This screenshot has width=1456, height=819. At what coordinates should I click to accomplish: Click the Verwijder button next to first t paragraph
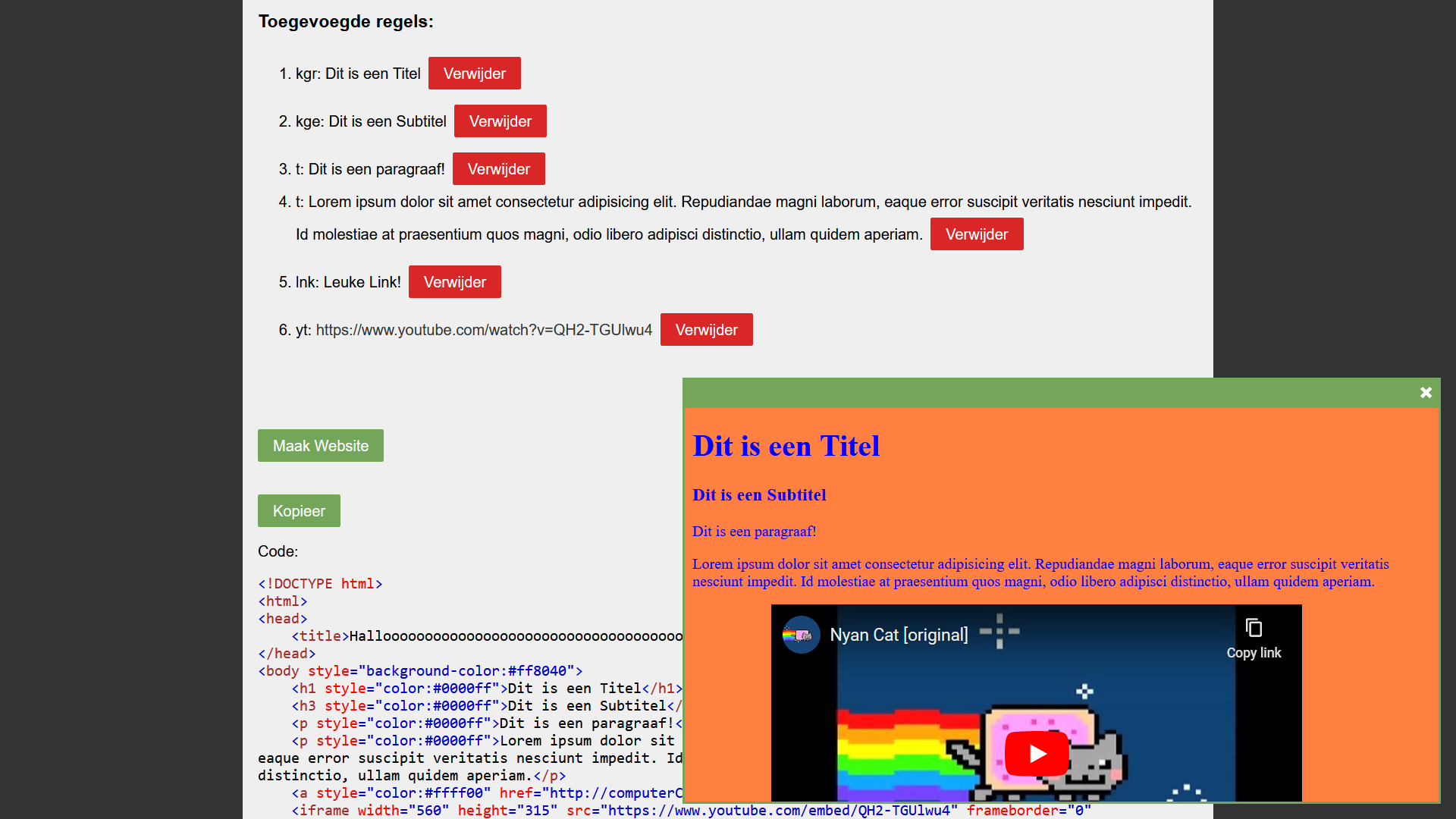coord(499,168)
